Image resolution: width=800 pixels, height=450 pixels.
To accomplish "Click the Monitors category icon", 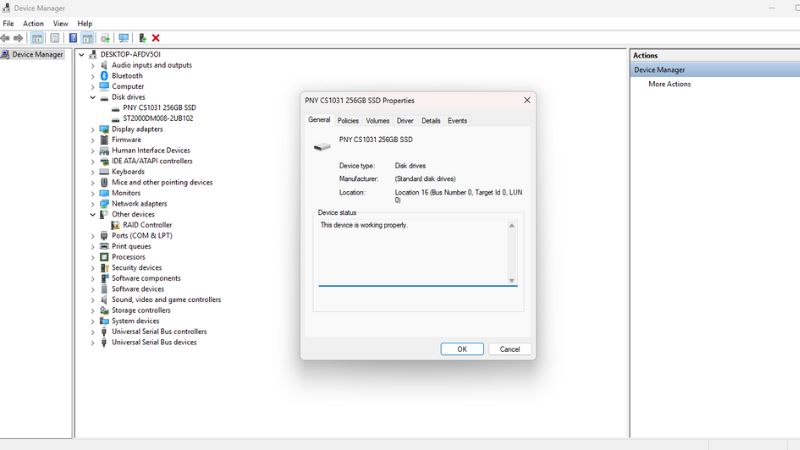I will pos(104,193).
